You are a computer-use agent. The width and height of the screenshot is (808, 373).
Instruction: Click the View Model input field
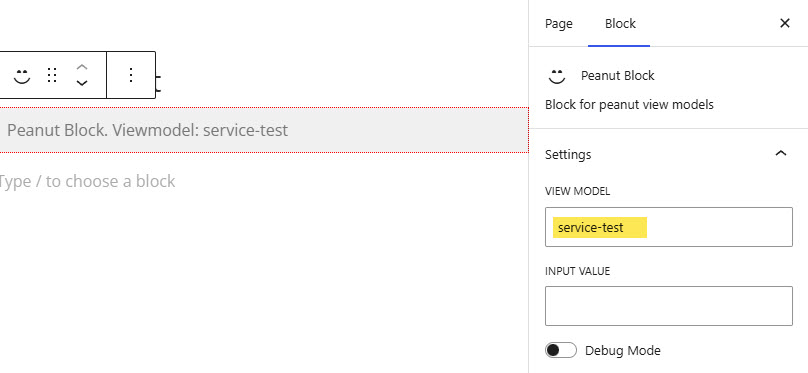click(x=668, y=227)
